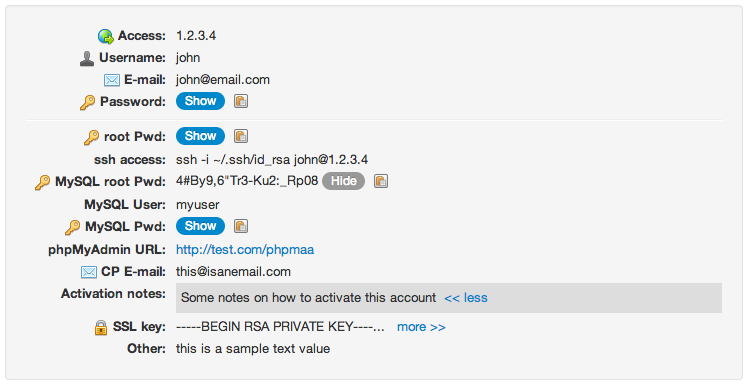
Task: Copy the Password to clipboard
Action: [241, 101]
